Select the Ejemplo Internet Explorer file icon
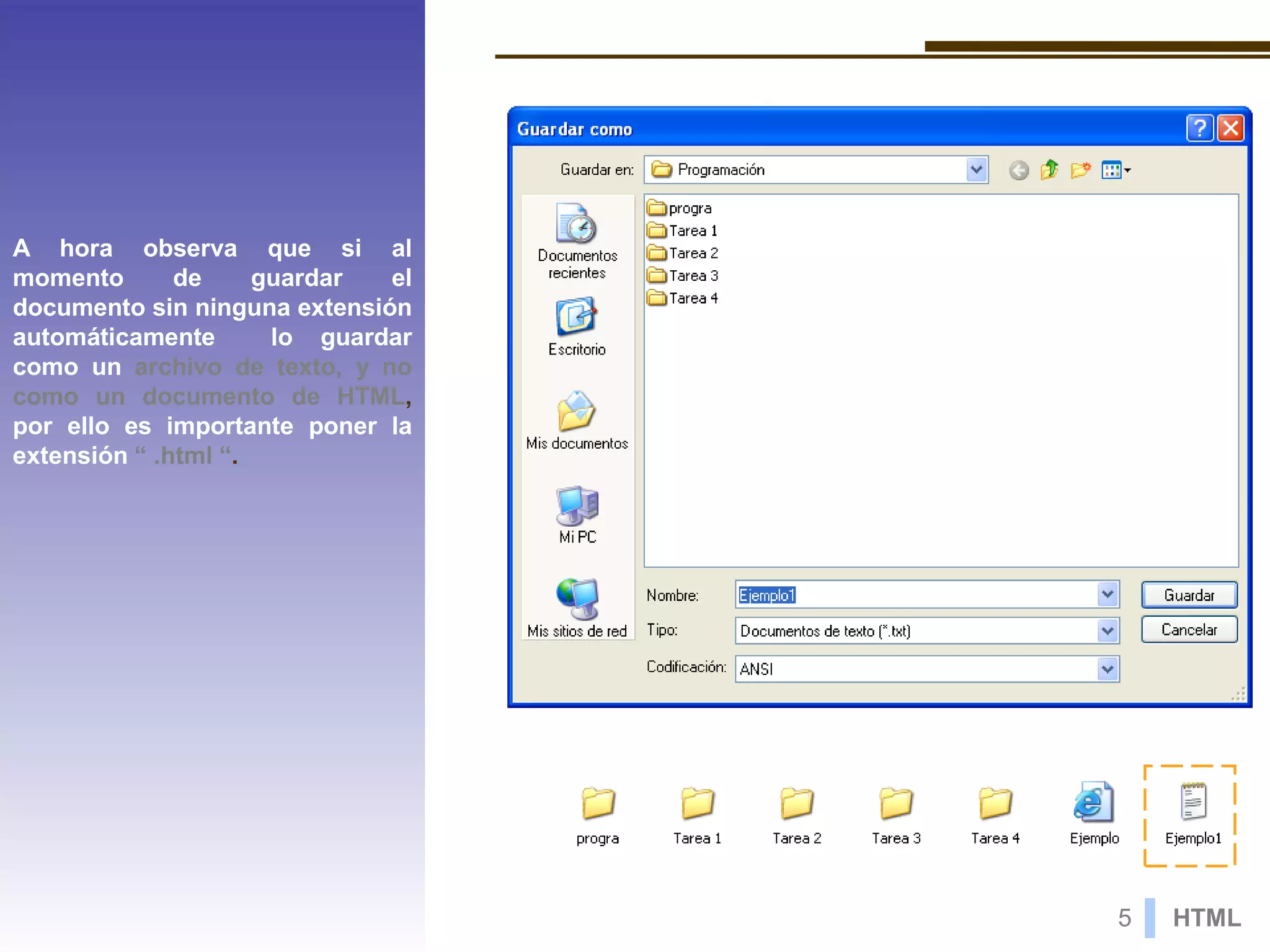The width and height of the screenshot is (1270, 952). pos(1095,814)
